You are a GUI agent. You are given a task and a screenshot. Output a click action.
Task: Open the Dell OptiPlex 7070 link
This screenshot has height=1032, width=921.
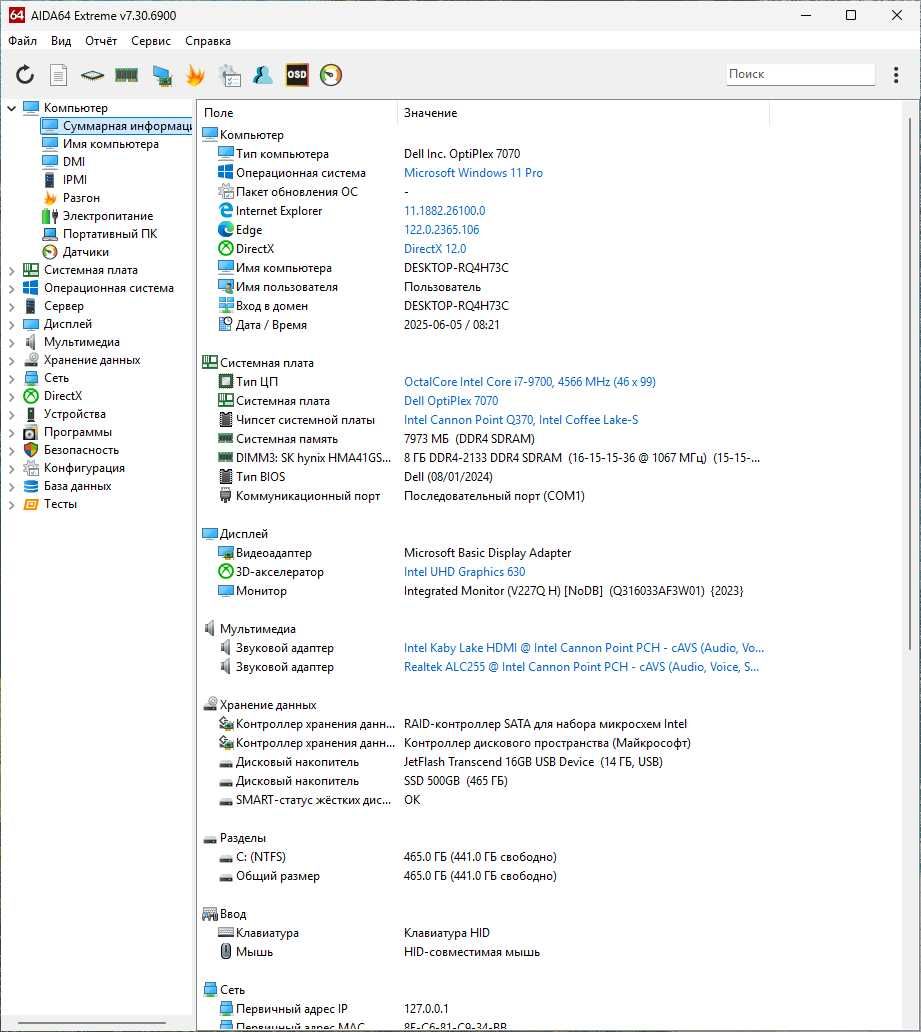[450, 401]
